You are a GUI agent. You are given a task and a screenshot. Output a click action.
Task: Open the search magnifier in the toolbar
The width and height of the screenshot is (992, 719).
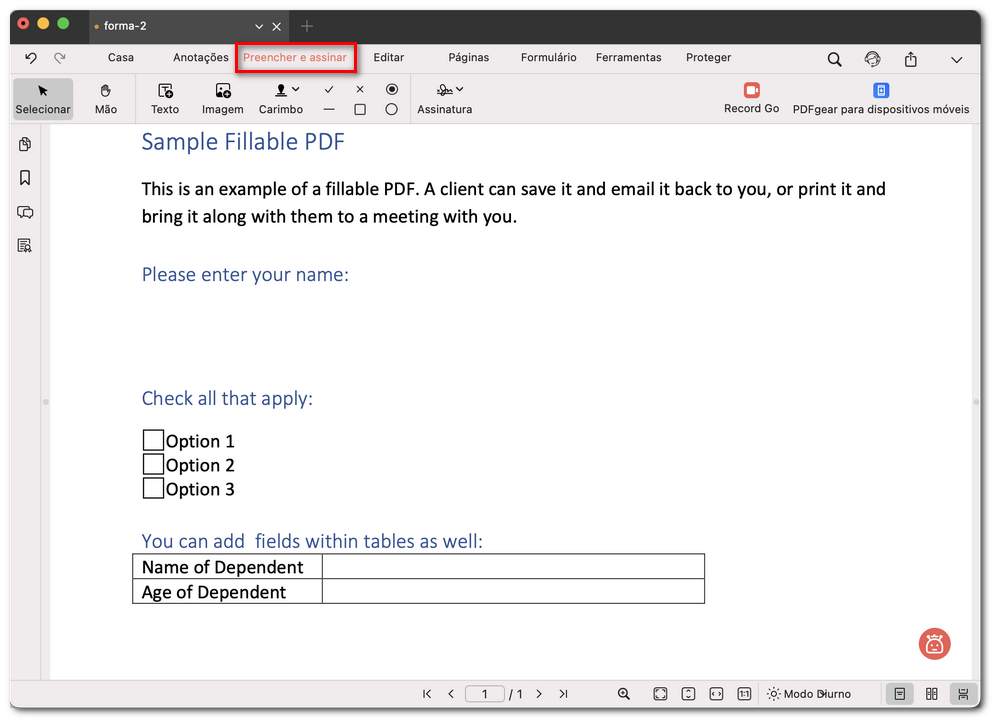coord(834,59)
